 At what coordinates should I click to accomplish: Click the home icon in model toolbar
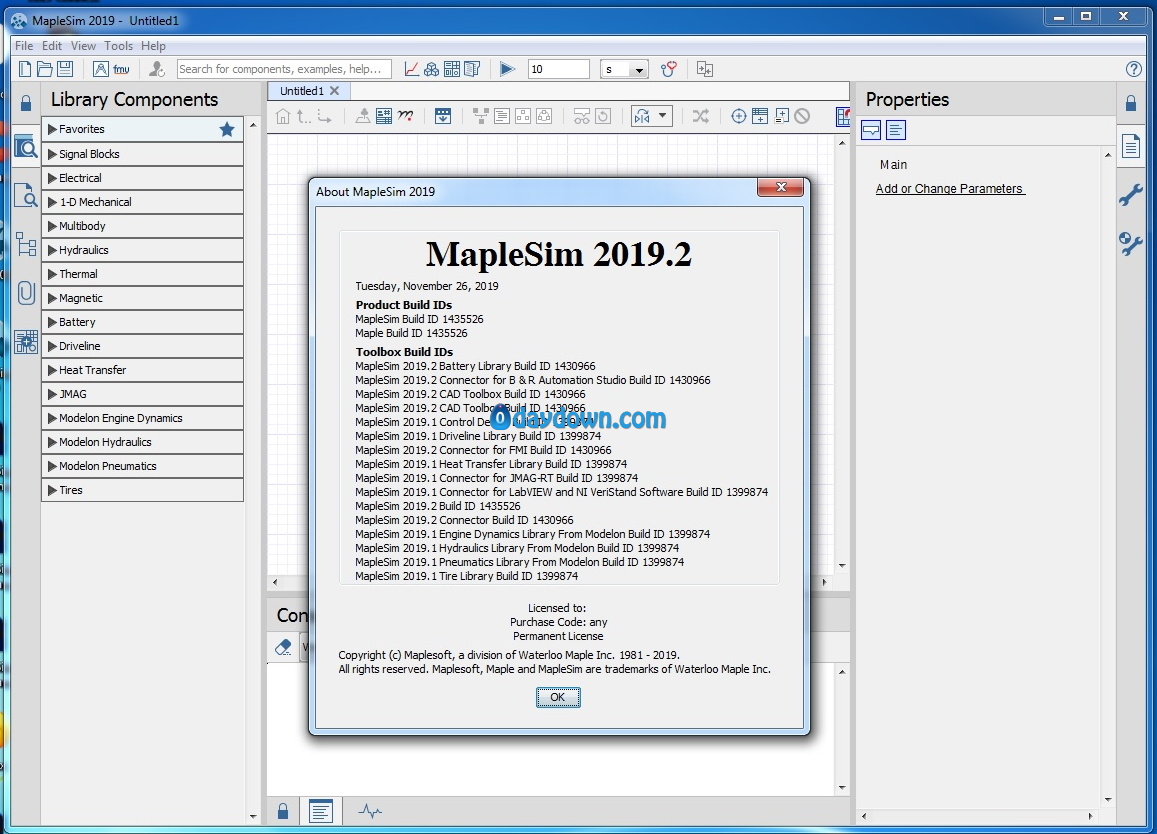coord(283,116)
